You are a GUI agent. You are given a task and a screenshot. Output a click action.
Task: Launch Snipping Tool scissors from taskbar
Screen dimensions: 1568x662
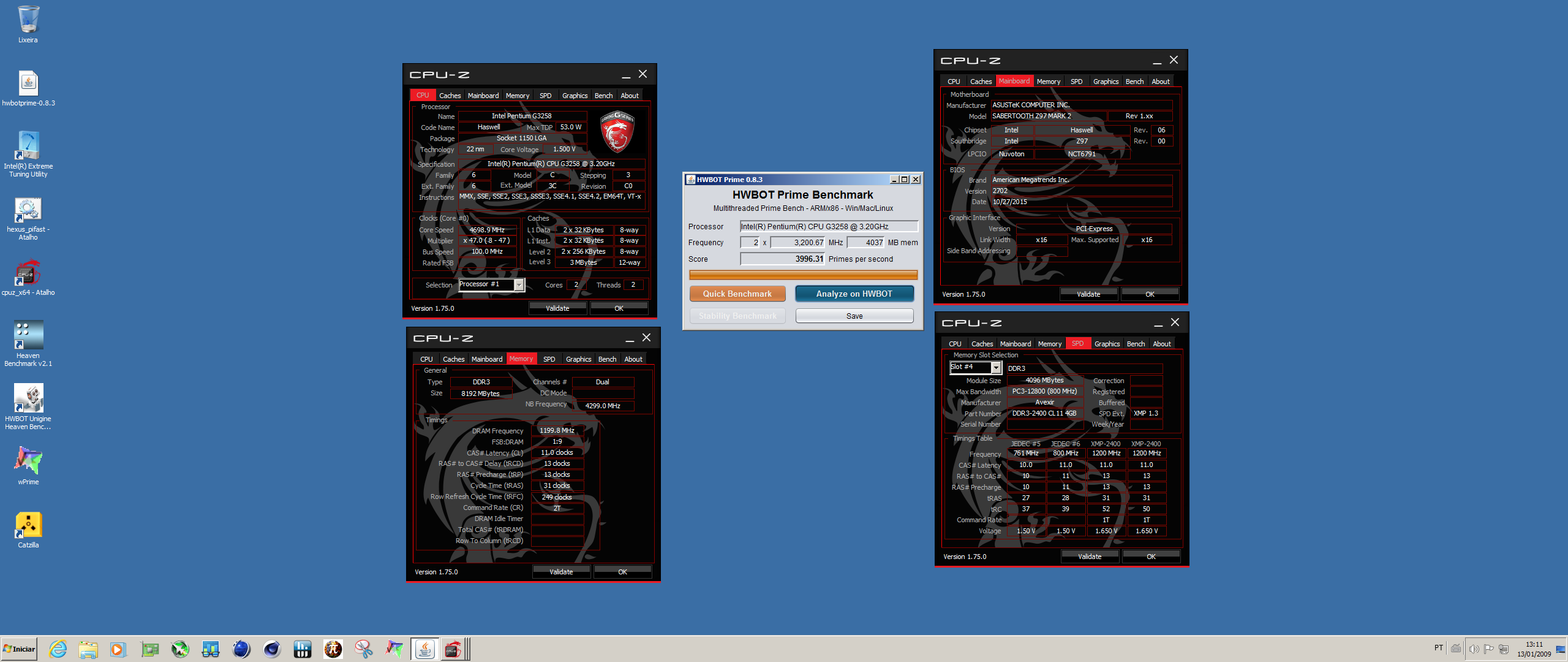(x=364, y=649)
